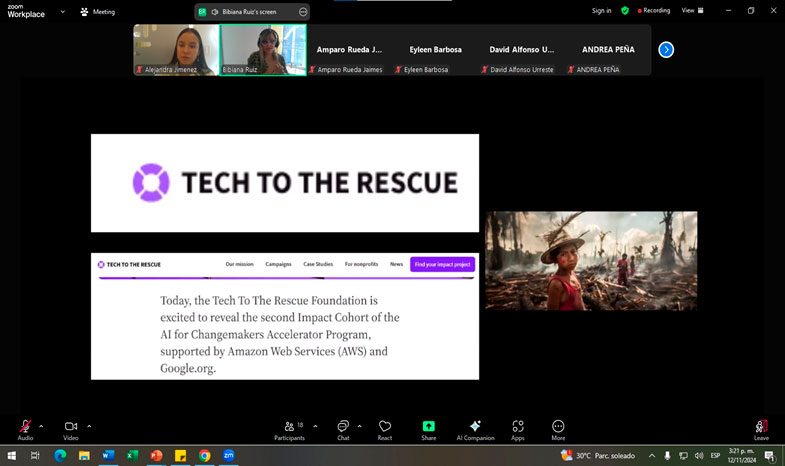Switch to the Meeting tab

(x=98, y=12)
